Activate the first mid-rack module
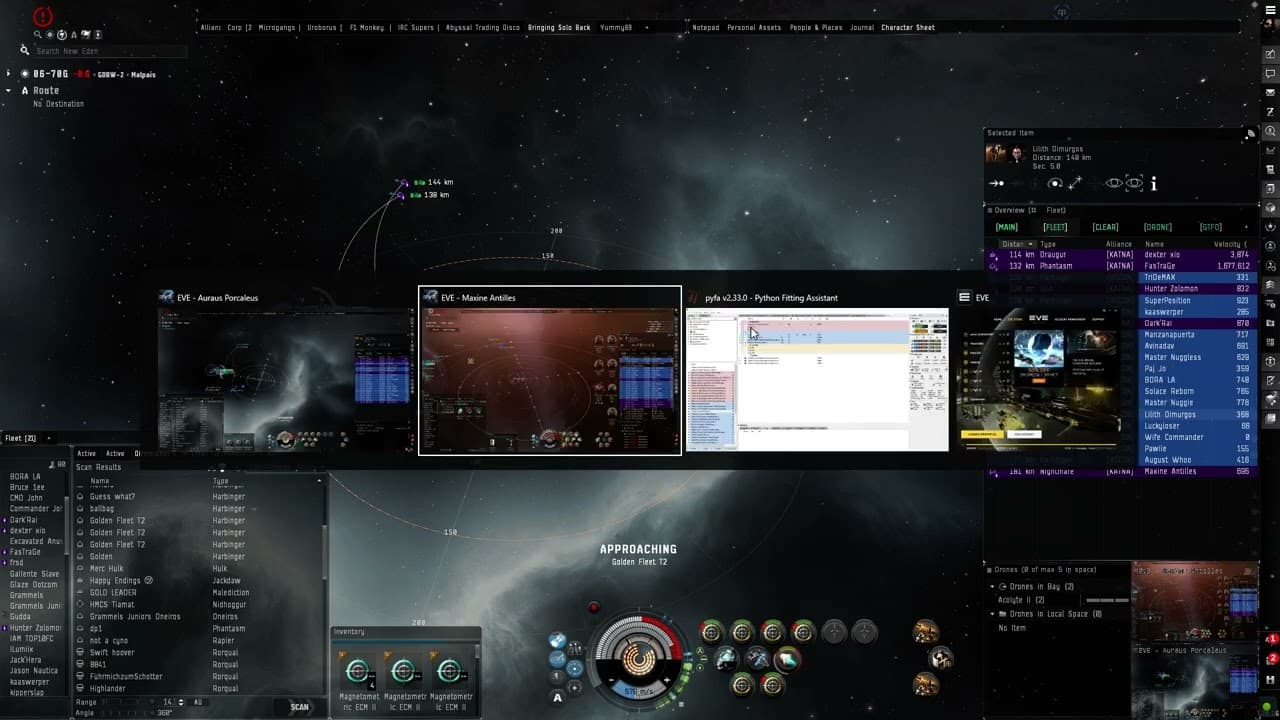1280x720 pixels. (726, 658)
